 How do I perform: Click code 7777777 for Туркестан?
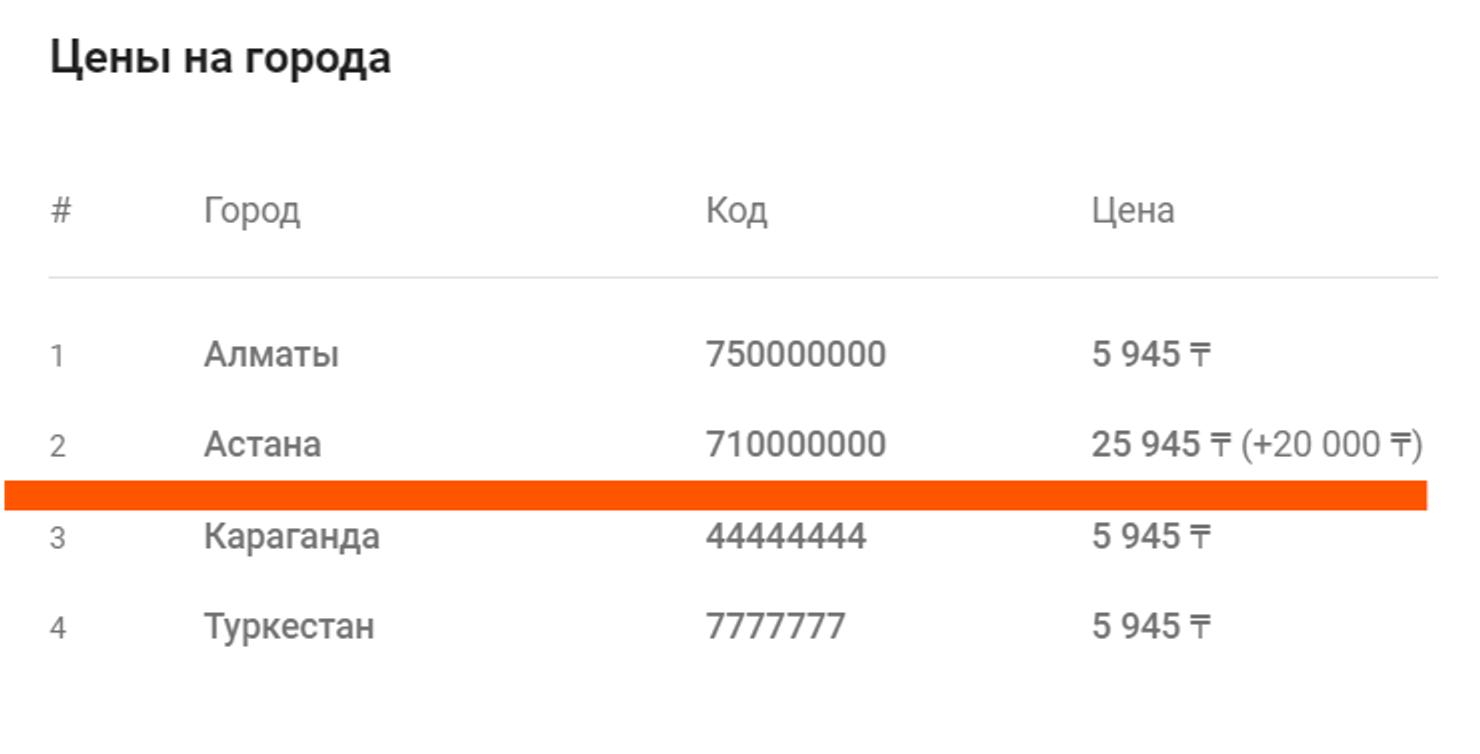[x=775, y=627]
